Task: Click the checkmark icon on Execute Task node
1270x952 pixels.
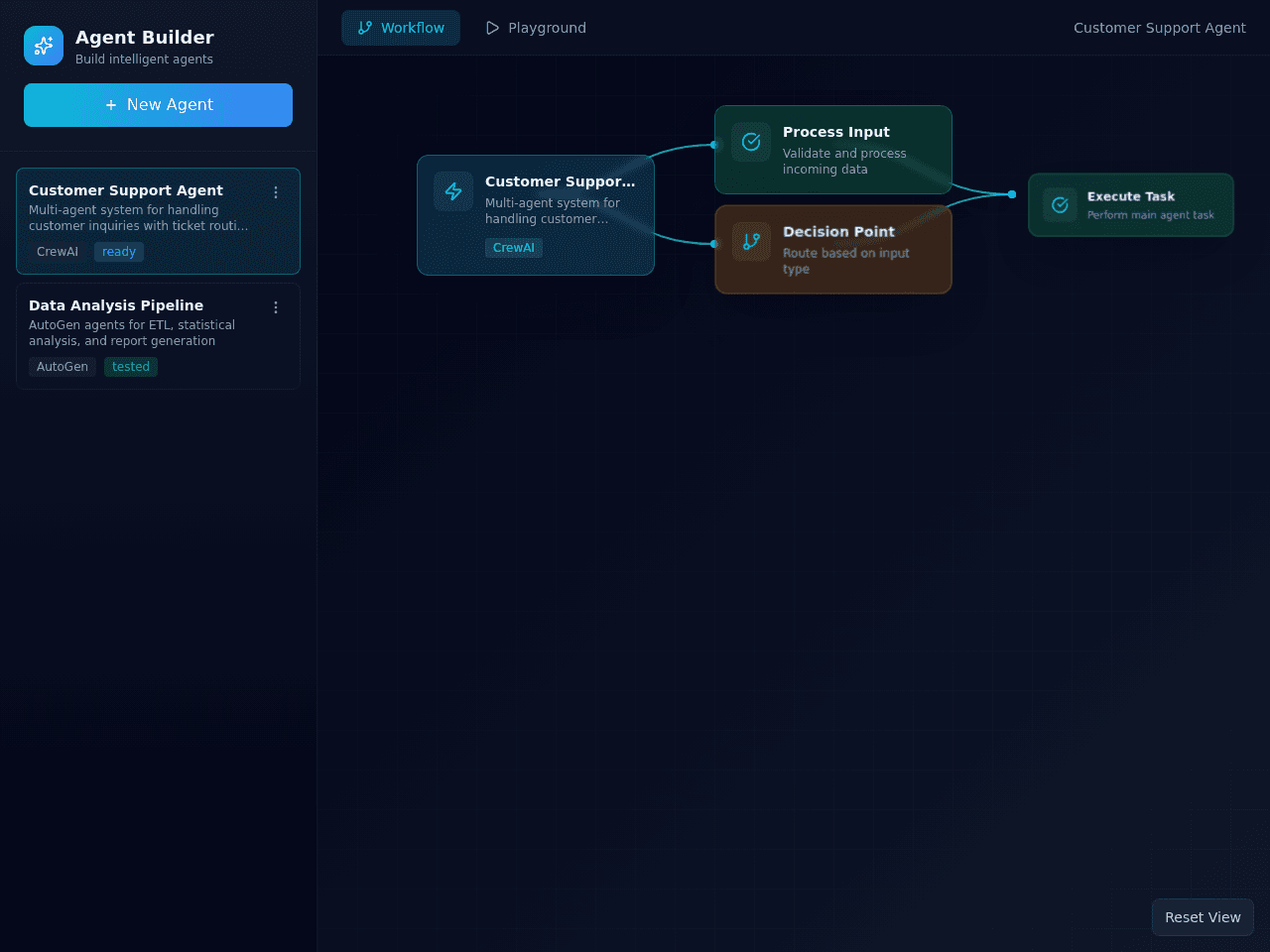Action: point(1060,205)
